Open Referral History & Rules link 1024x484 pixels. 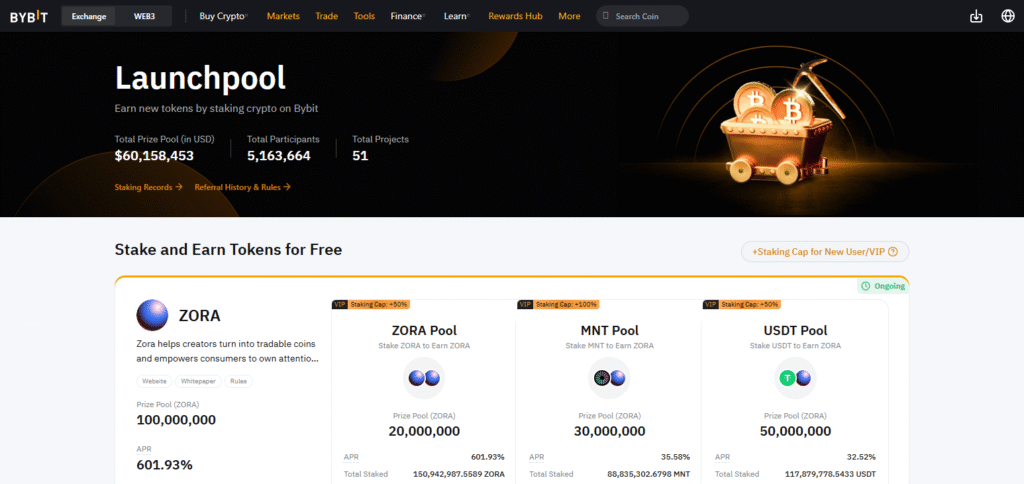(x=242, y=187)
